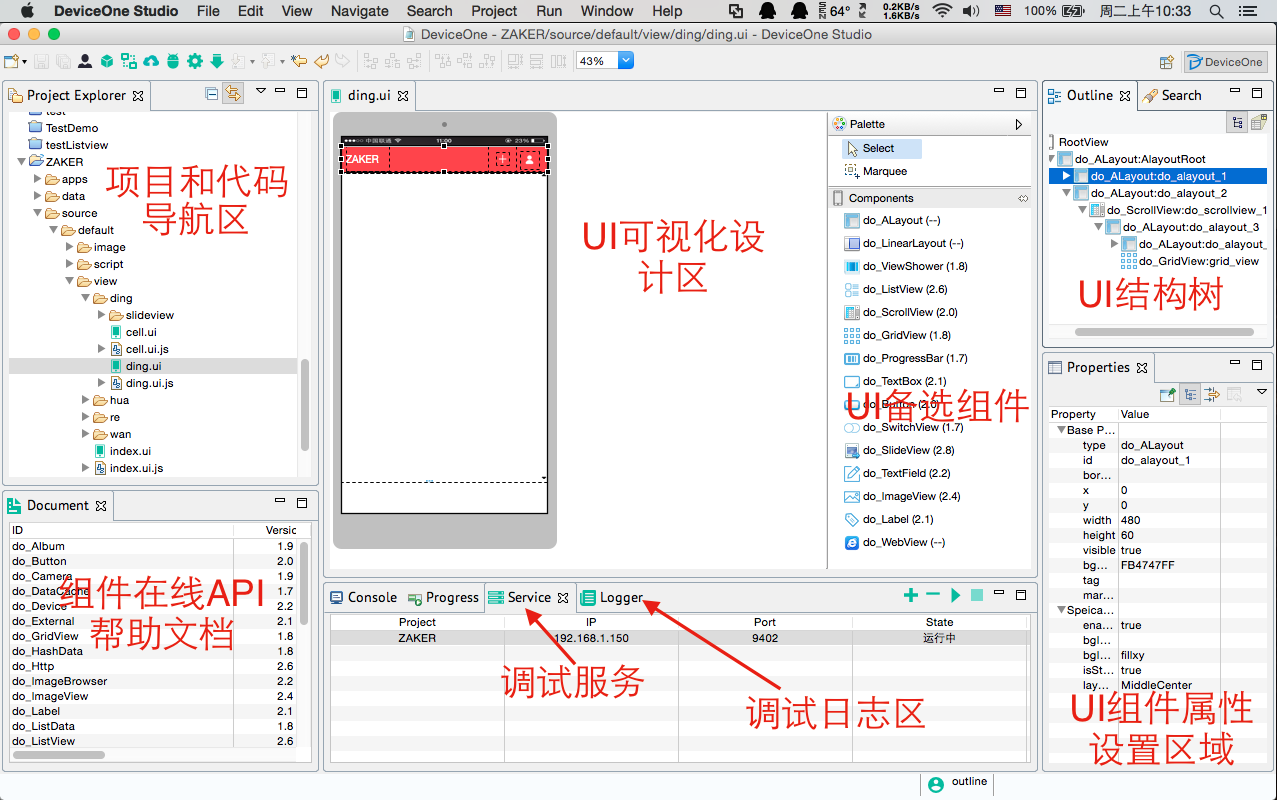This screenshot has width=1277, height=800.
Task: Toggle Link with Editor in Project Explorer
Action: coord(232,93)
